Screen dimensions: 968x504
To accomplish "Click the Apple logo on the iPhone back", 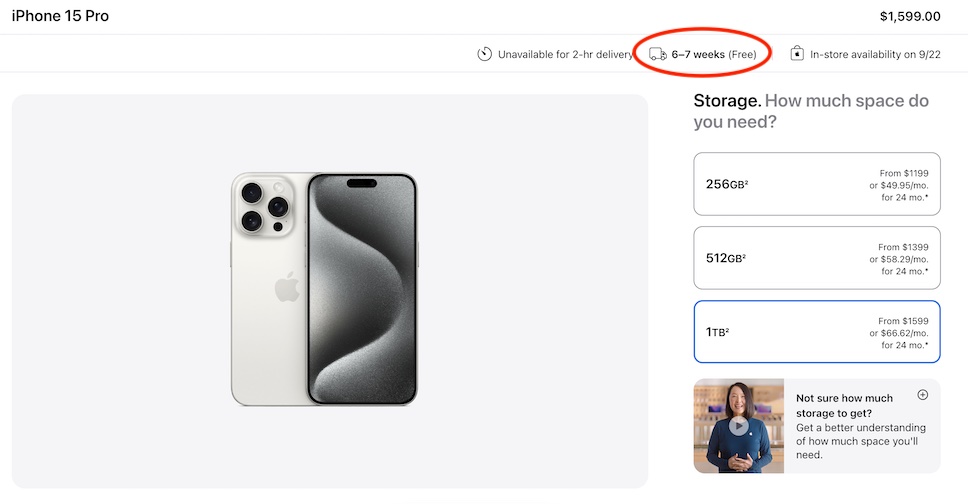I will [x=287, y=289].
